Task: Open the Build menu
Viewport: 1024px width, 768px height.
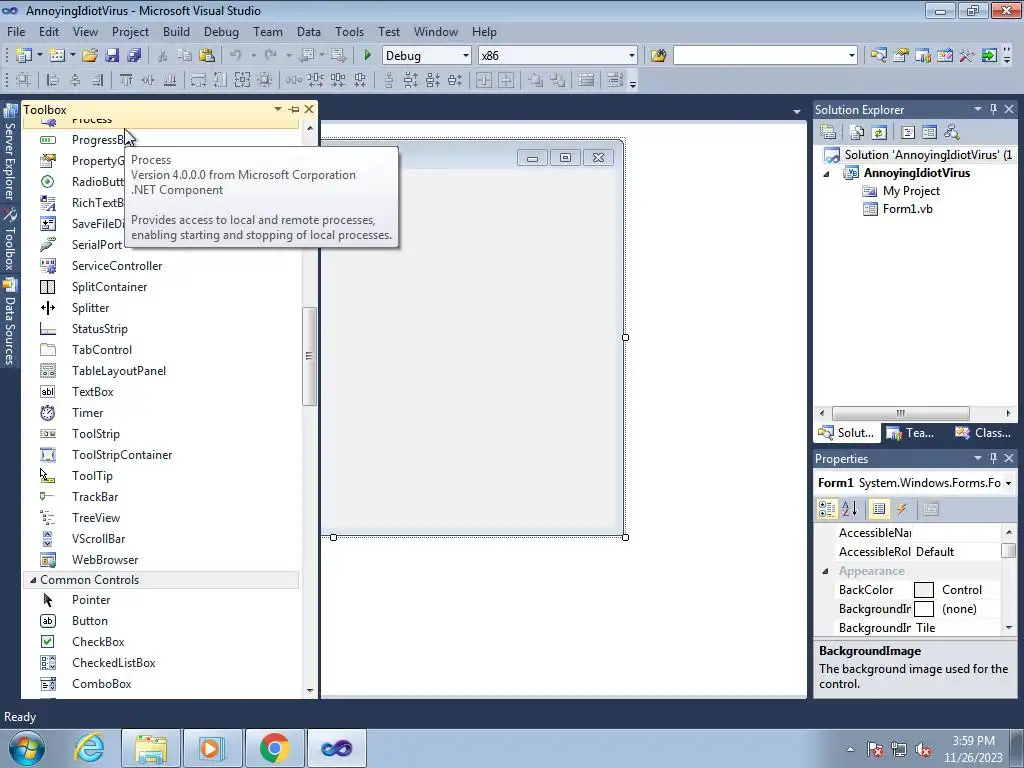Action: point(176,31)
